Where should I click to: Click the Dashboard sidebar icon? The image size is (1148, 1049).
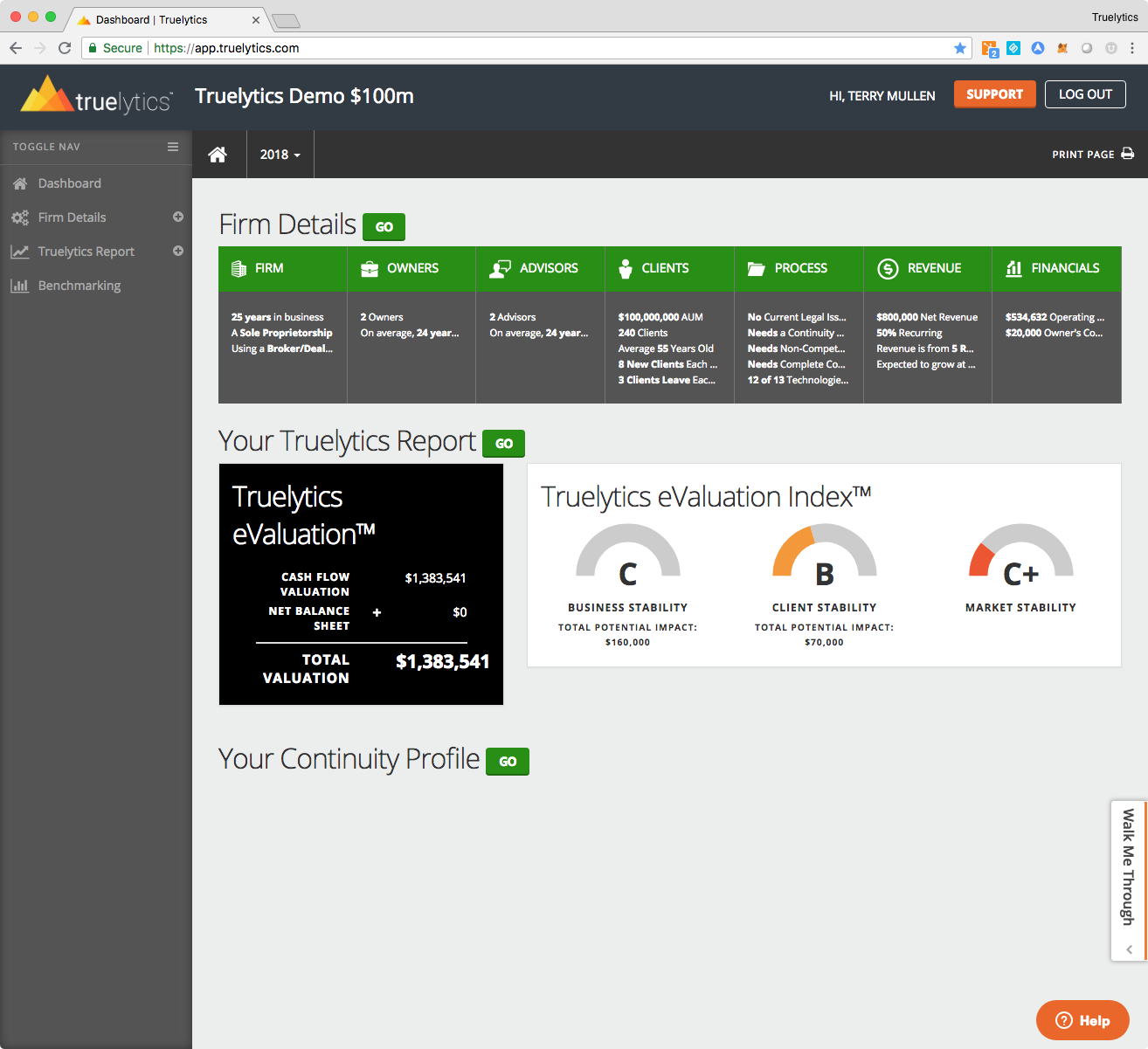[x=20, y=183]
